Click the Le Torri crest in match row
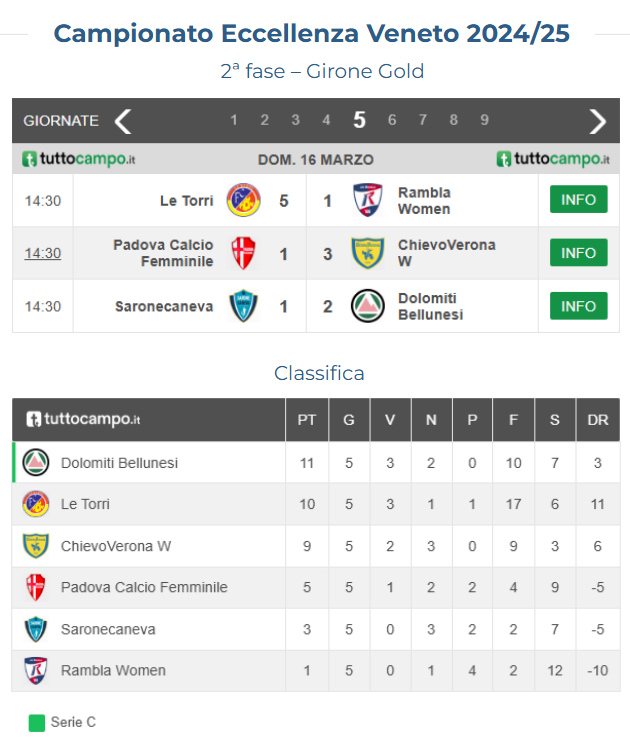This screenshot has width=630, height=751. pyautogui.click(x=243, y=200)
